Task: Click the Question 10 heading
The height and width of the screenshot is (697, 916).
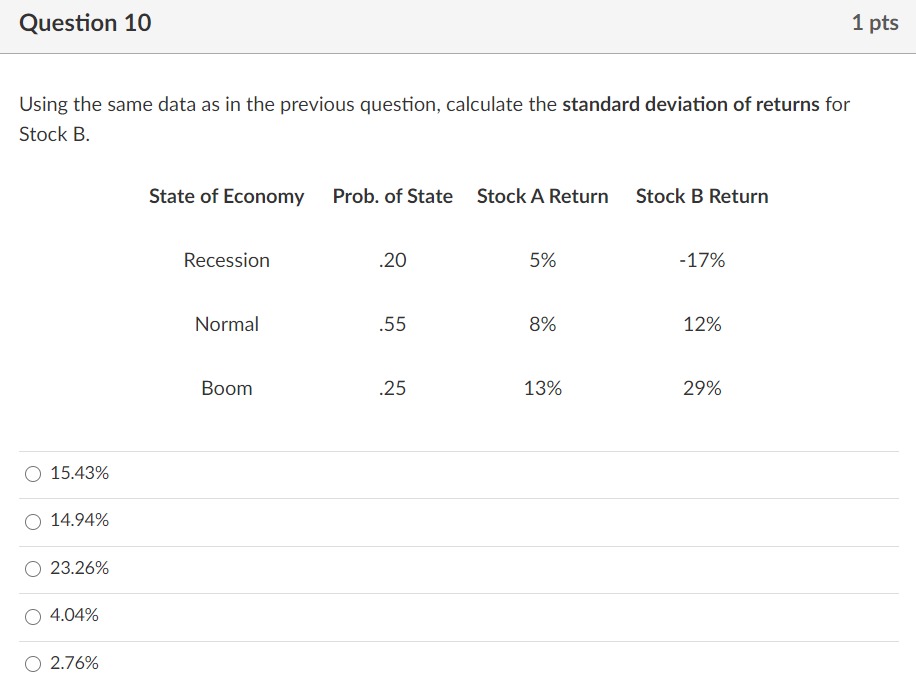Action: [86, 23]
